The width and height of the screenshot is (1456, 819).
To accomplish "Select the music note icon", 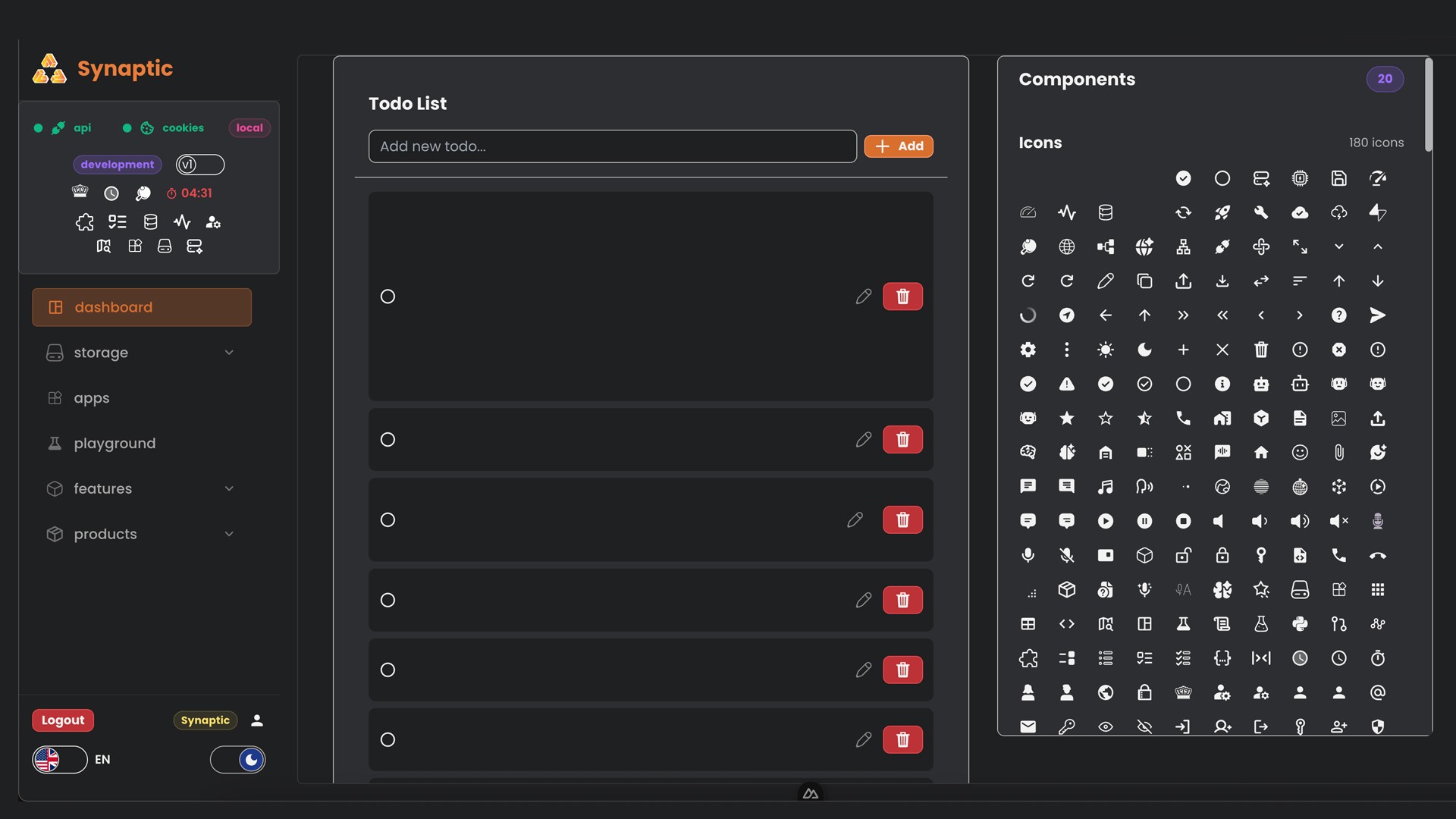I will (x=1105, y=487).
